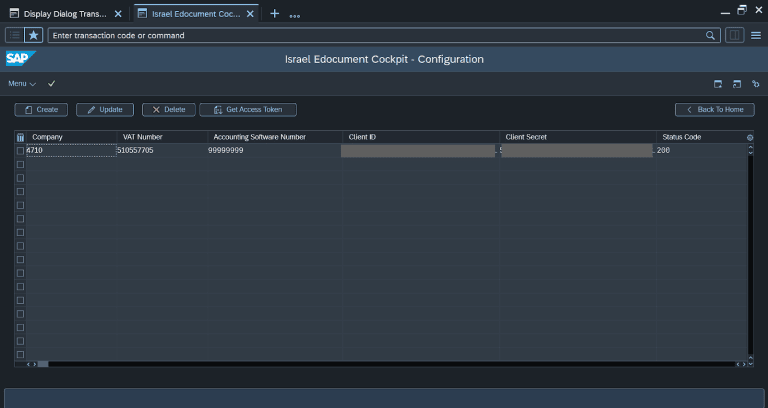Click the SAP logo
768x408 pixels.
pos(20,59)
